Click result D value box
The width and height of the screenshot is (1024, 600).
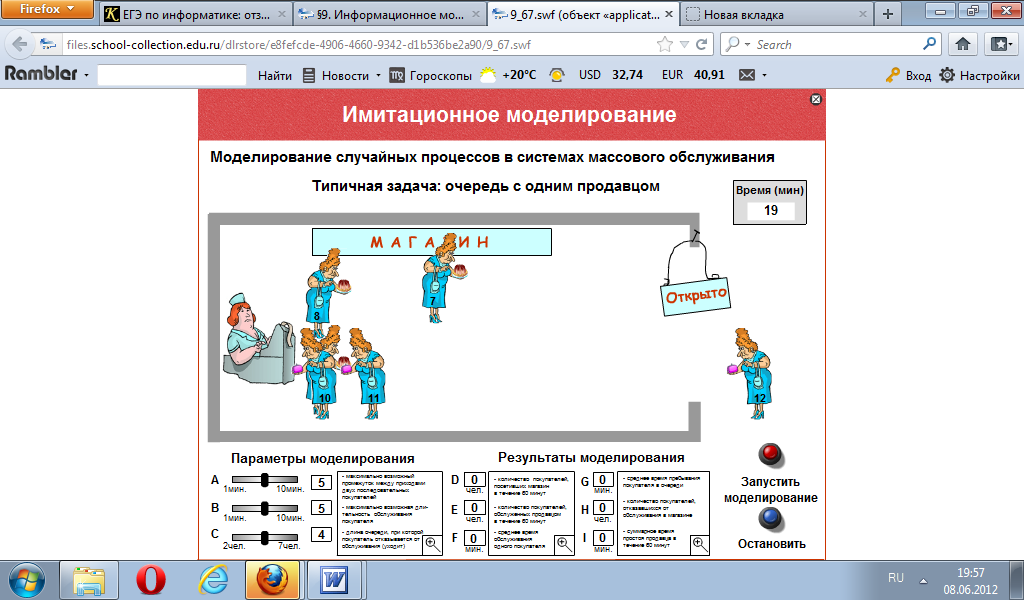pyautogui.click(x=475, y=480)
